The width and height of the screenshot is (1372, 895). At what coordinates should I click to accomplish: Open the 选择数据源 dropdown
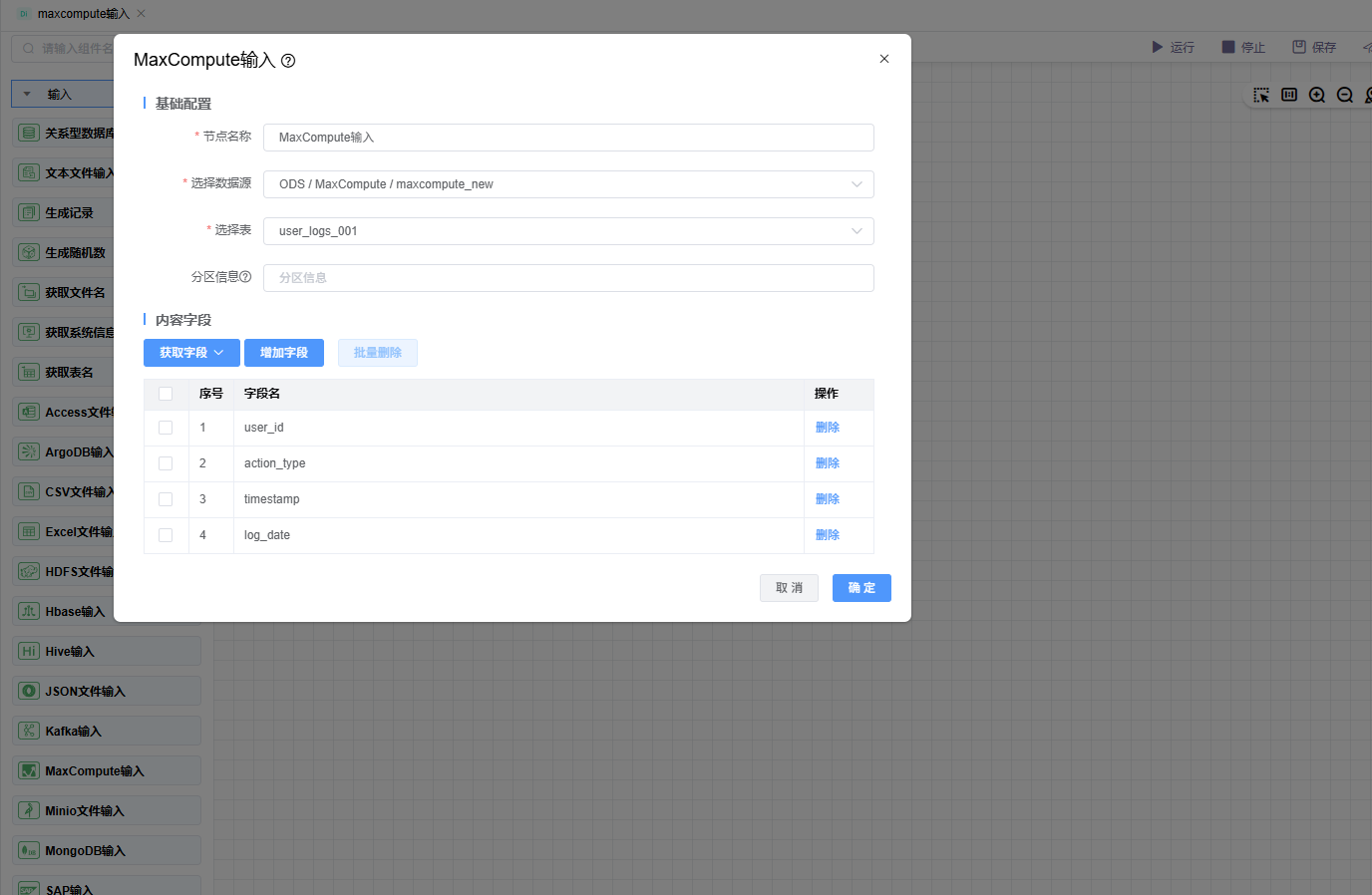click(568, 184)
